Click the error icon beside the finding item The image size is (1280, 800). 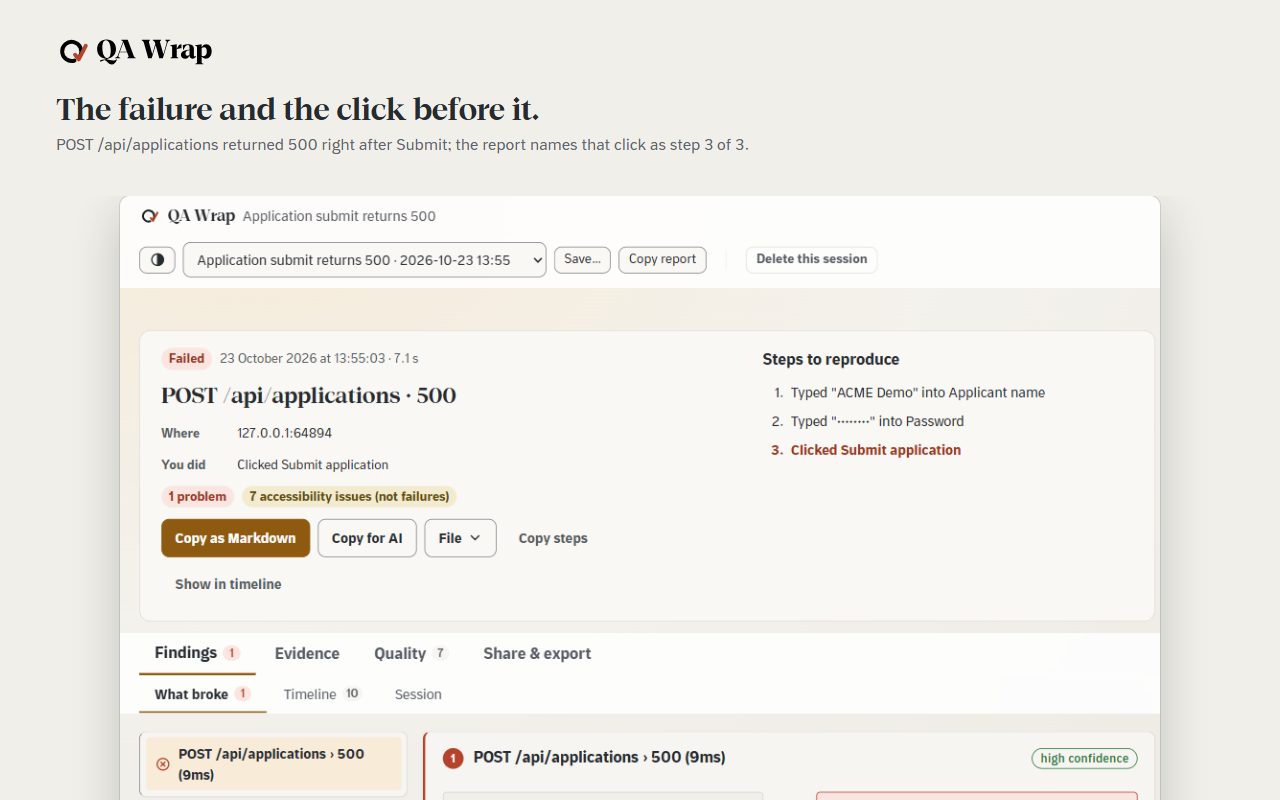[163, 764]
